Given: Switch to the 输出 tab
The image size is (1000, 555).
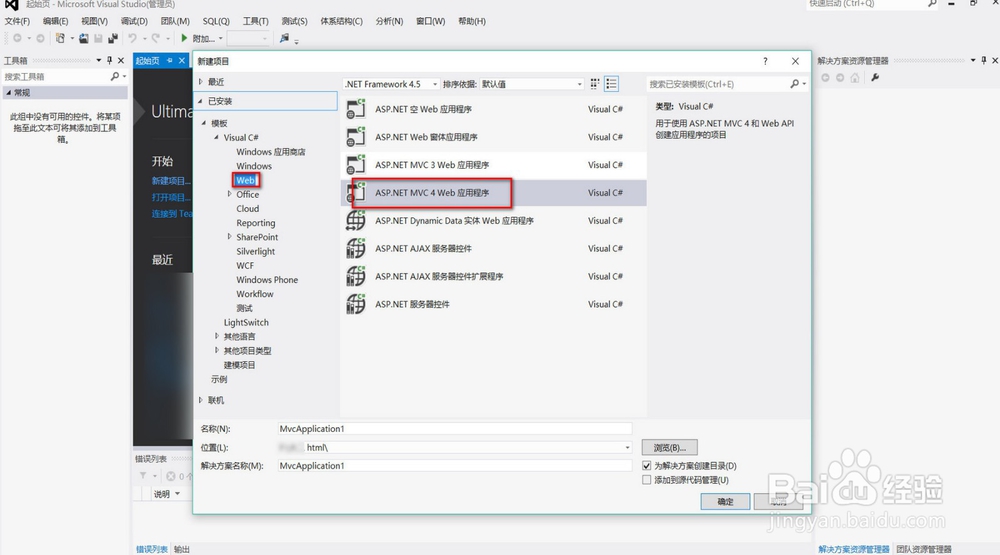Looking at the screenshot, I should pos(182,549).
